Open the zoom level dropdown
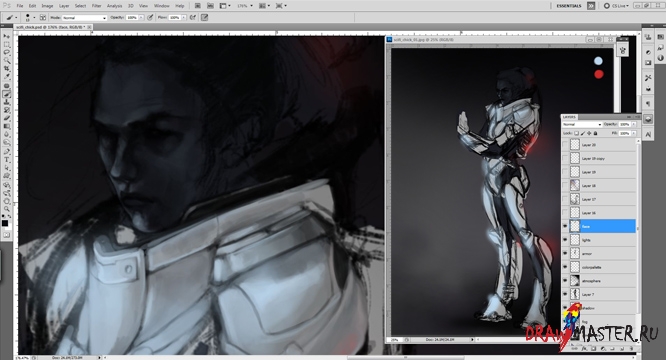Viewport: 666px width, 360px height. [x=245, y=6]
